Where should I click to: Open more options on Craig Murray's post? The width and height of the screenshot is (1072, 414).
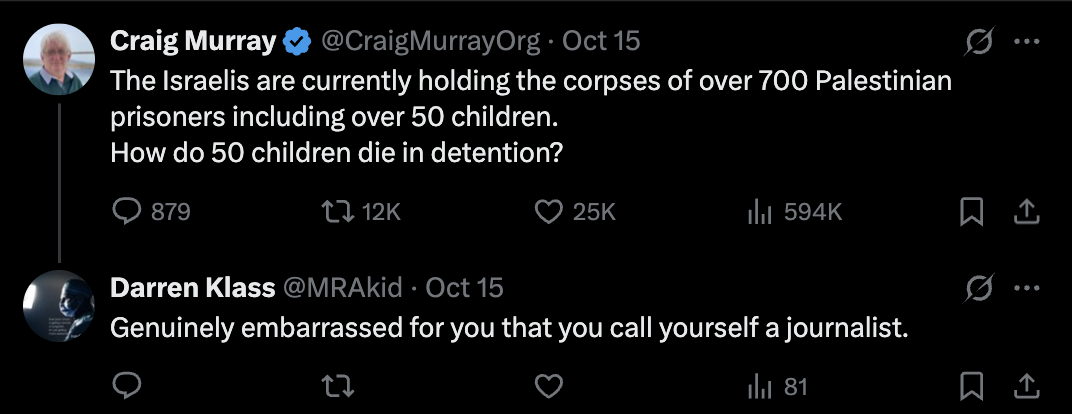(x=1026, y=42)
